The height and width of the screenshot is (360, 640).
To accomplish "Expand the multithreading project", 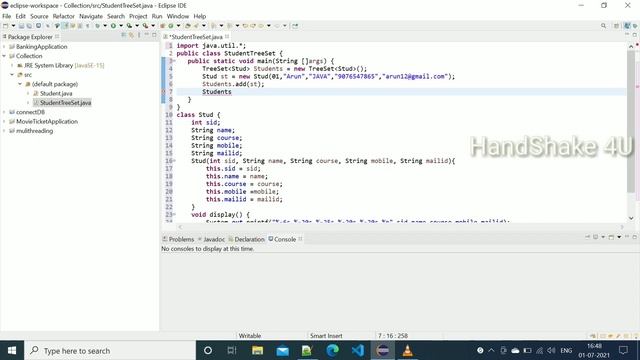I will (4, 131).
